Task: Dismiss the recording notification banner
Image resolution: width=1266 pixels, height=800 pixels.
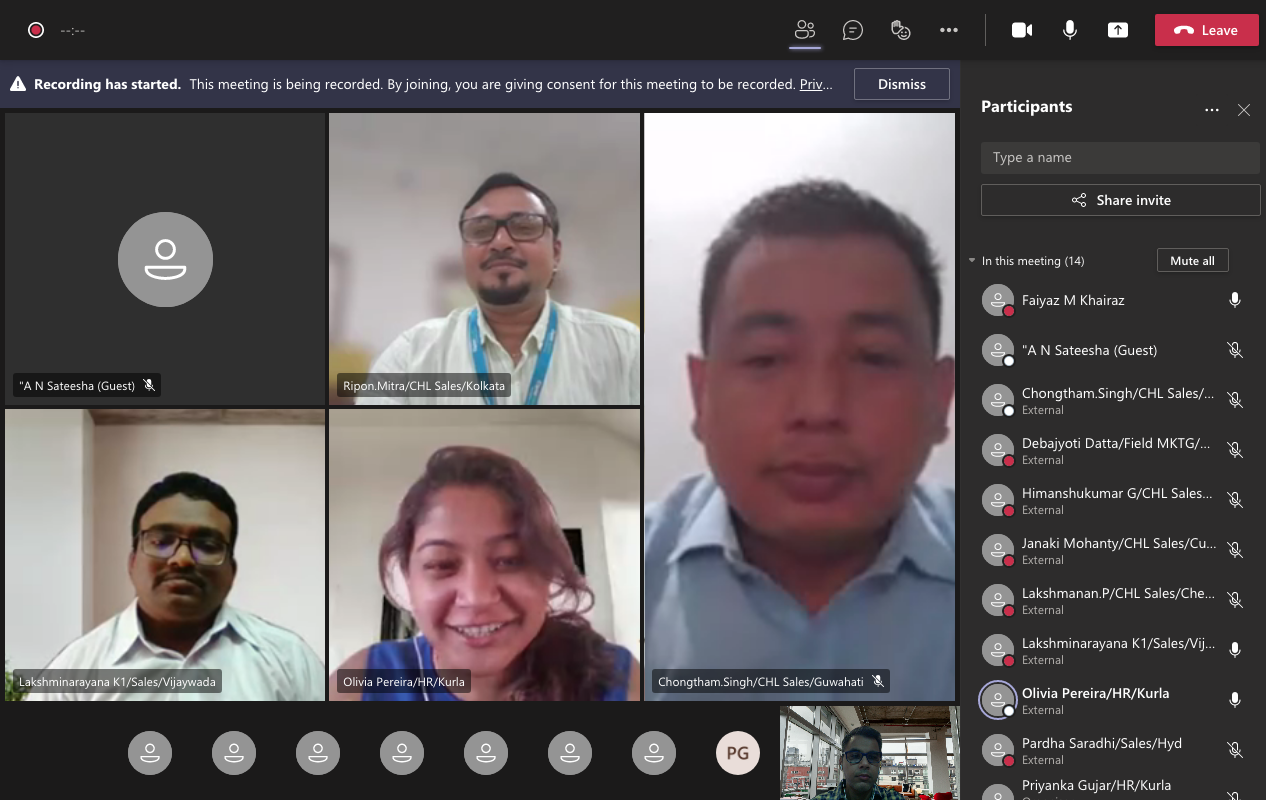Action: pyautogui.click(x=902, y=85)
